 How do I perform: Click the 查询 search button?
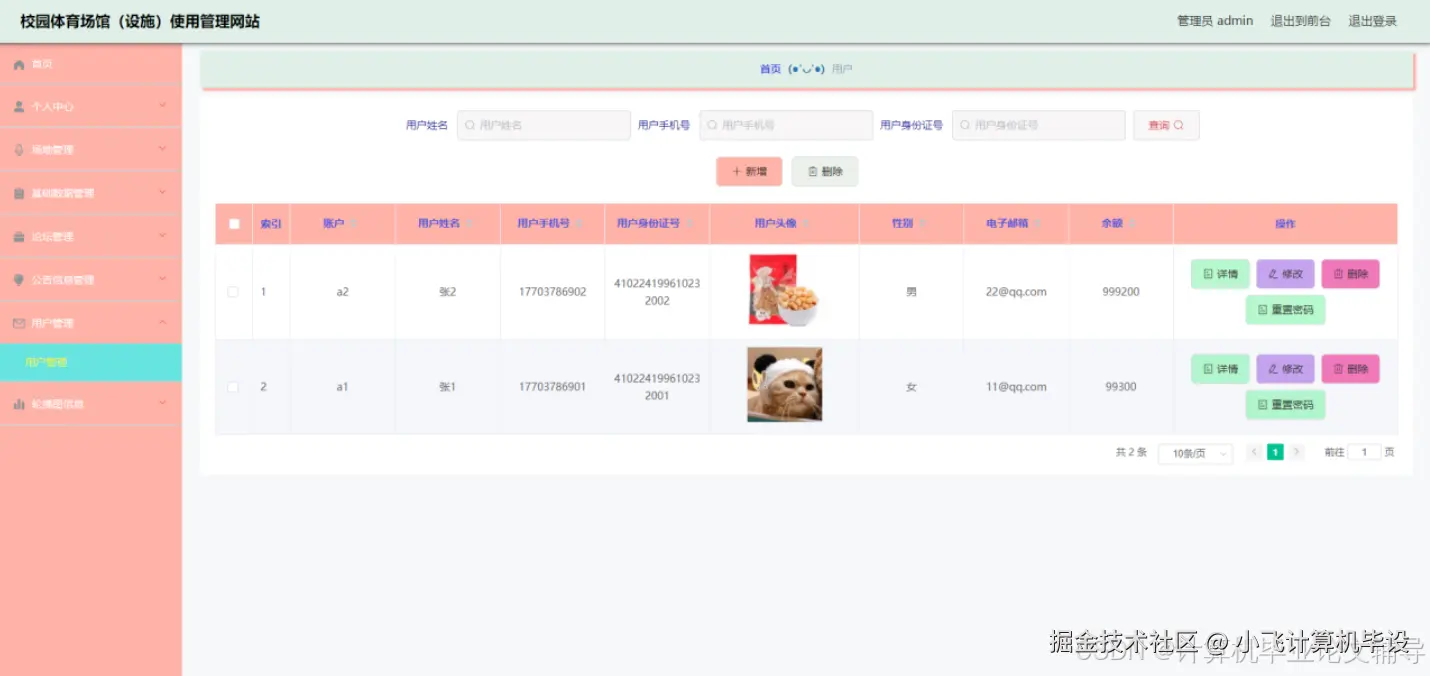1166,125
